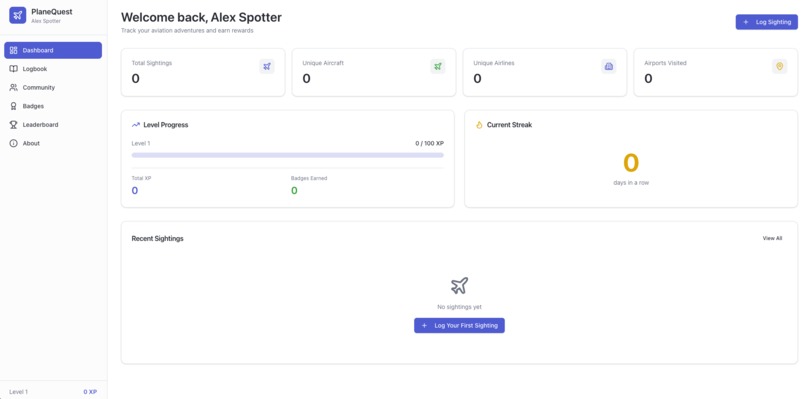Click the 0 / 100 XP text

tap(429, 143)
